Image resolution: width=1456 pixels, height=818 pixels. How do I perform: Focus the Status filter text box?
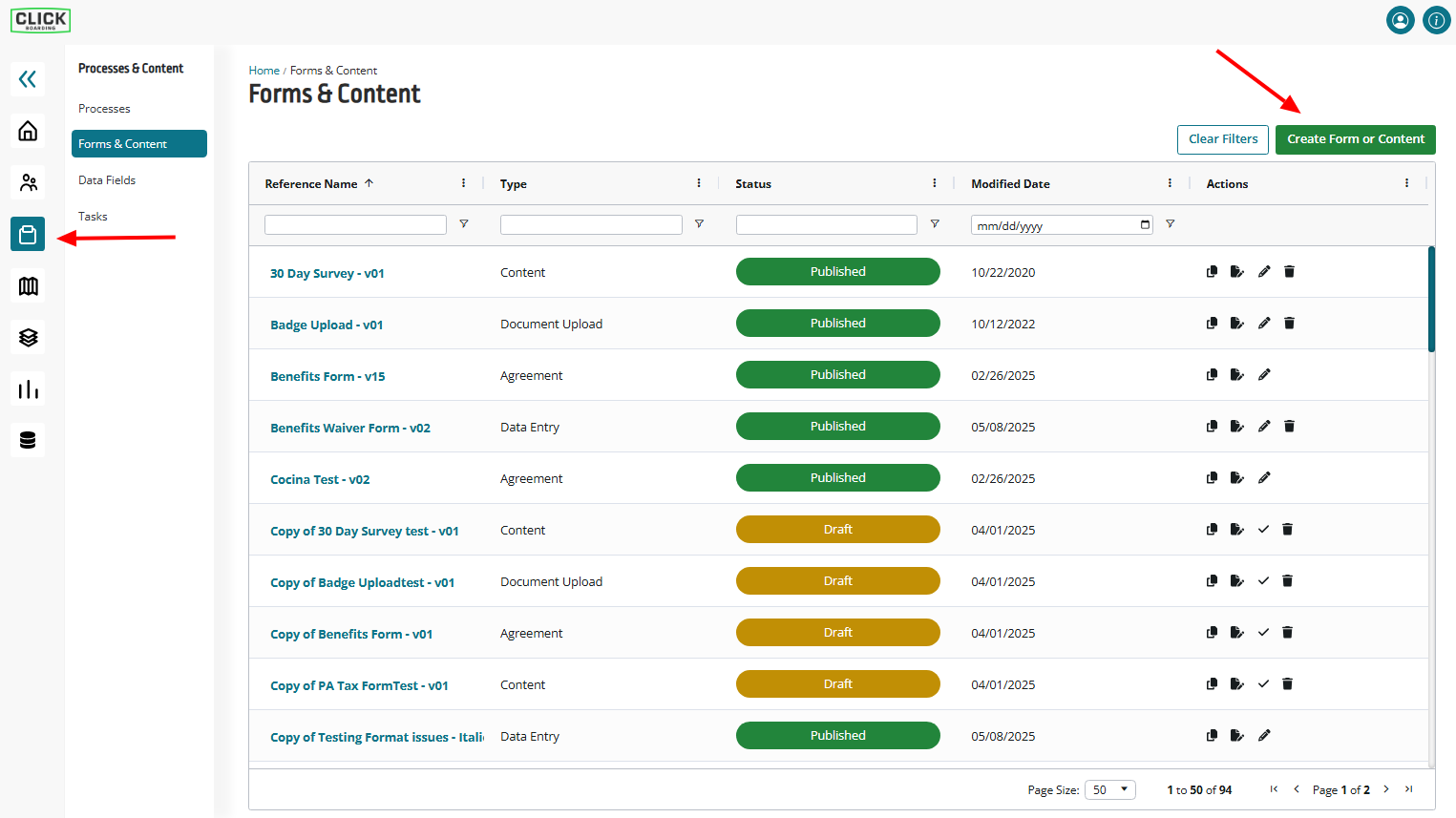tap(827, 224)
